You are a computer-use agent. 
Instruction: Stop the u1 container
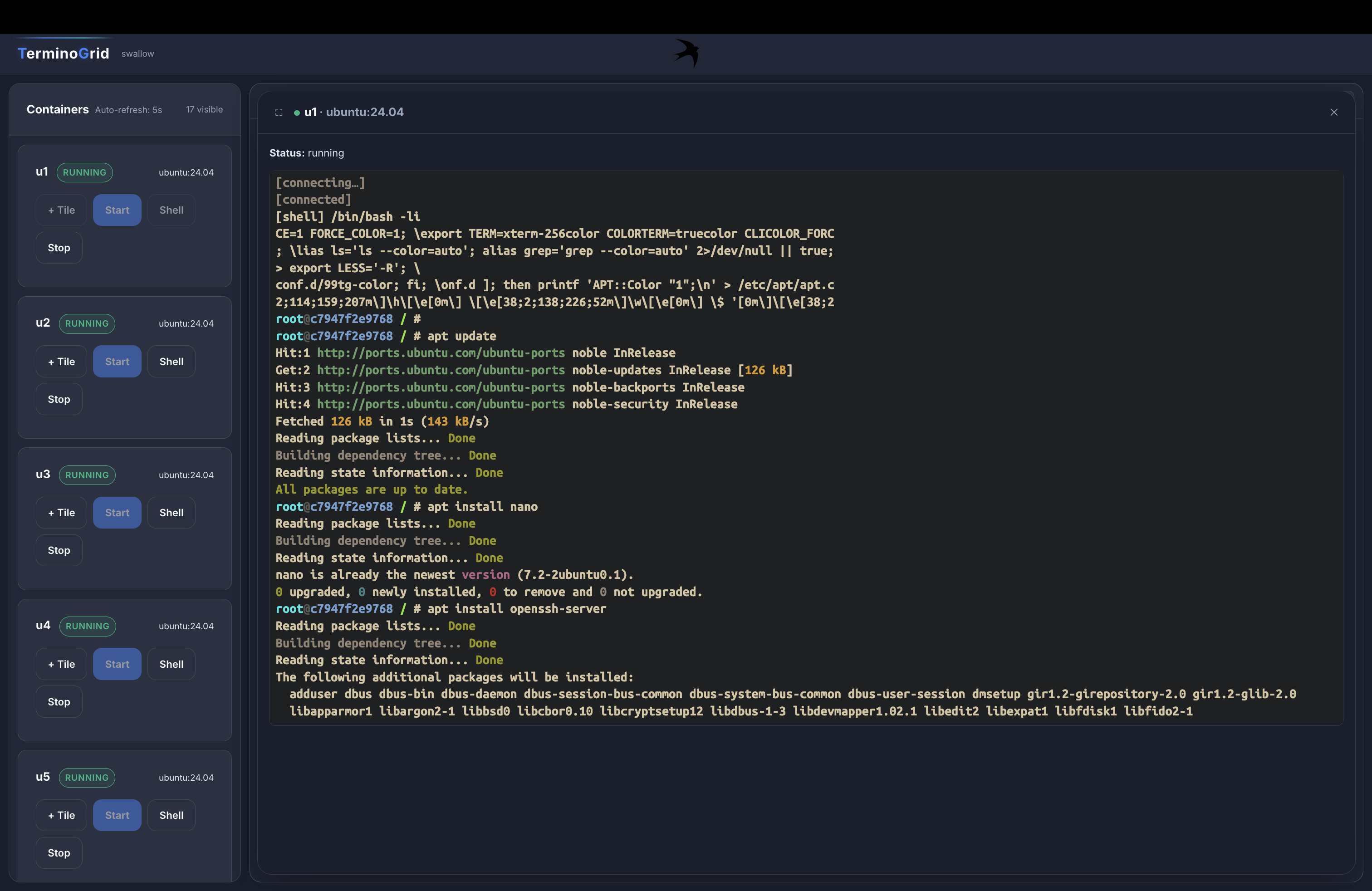point(59,248)
